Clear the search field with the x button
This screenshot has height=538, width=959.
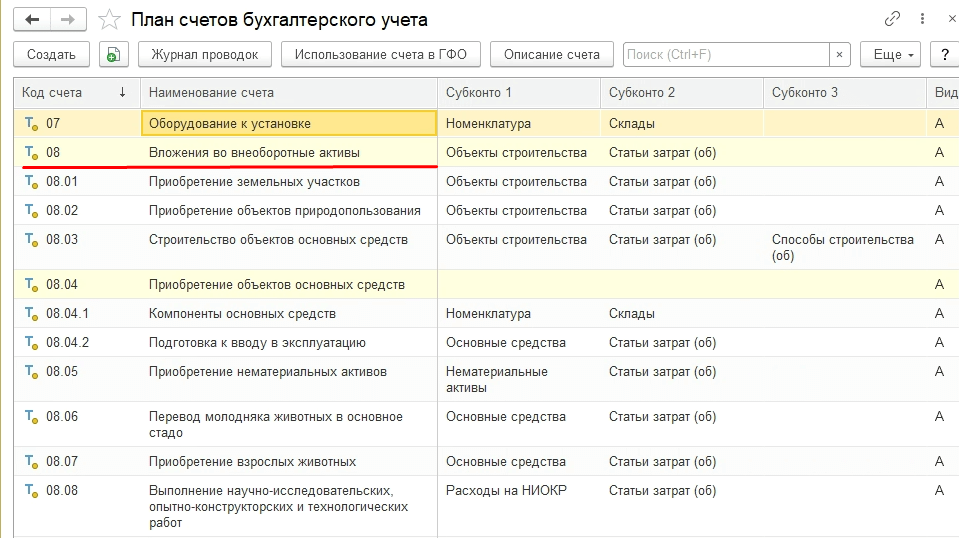click(839, 55)
